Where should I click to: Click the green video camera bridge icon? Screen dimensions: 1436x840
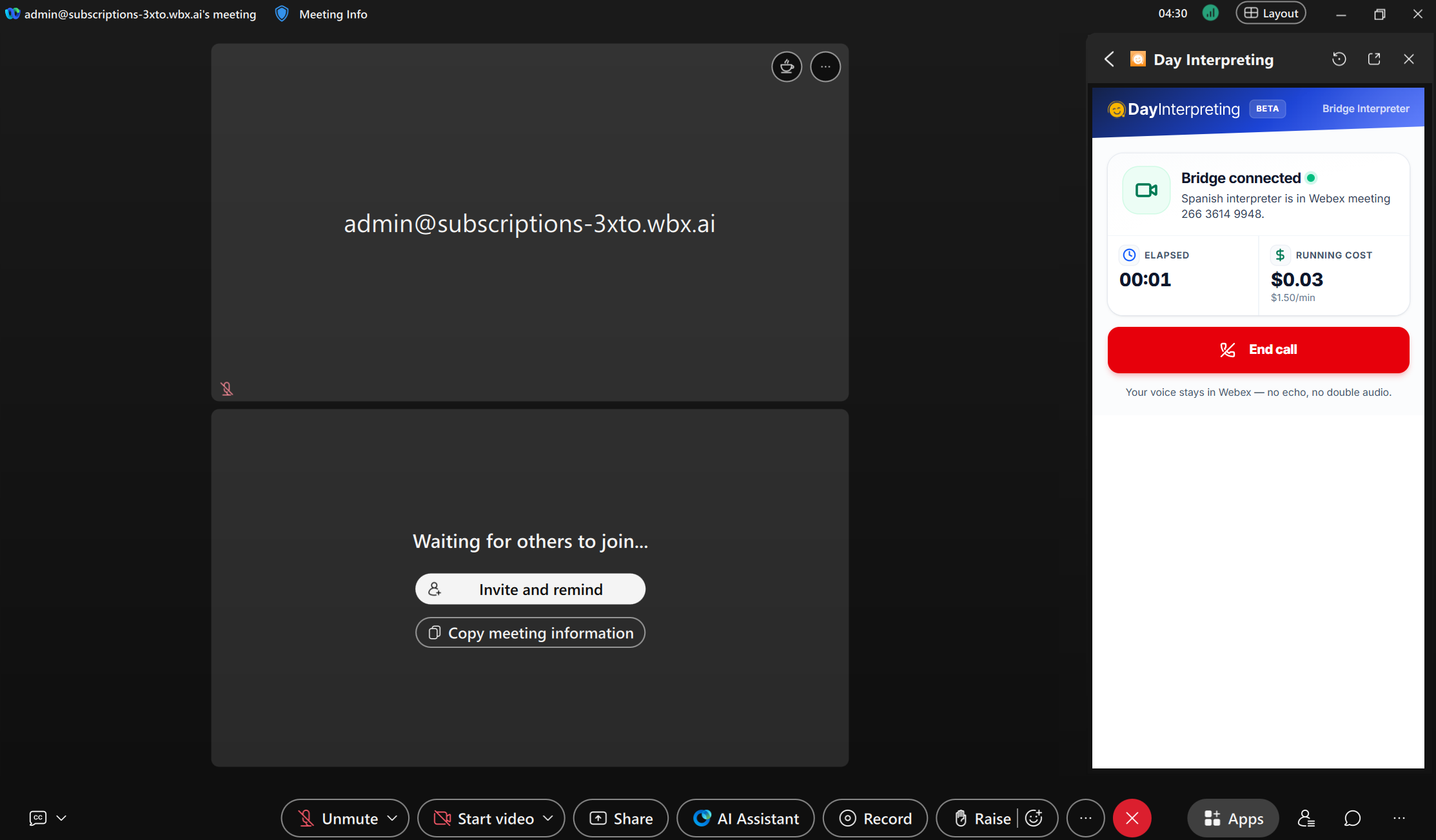(x=1146, y=190)
